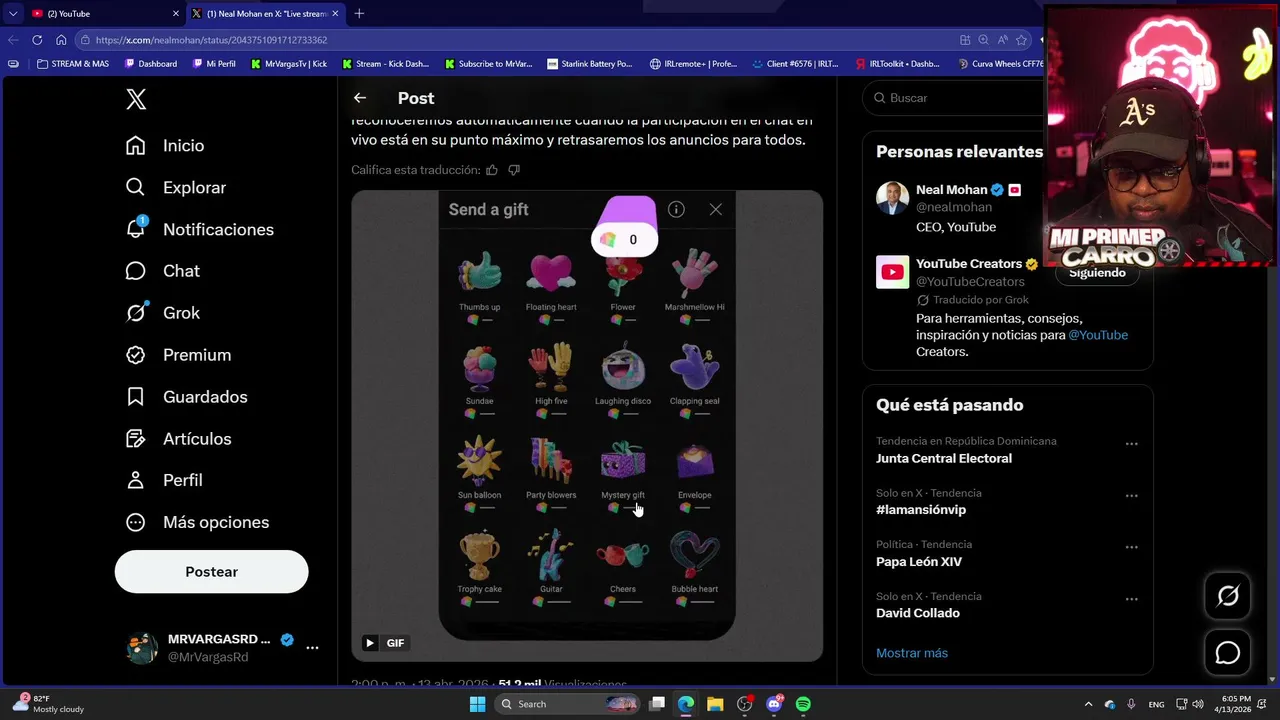Open IRLToolkit Dashboard bookmark
Image resolution: width=1280 pixels, height=720 pixels.
[897, 64]
